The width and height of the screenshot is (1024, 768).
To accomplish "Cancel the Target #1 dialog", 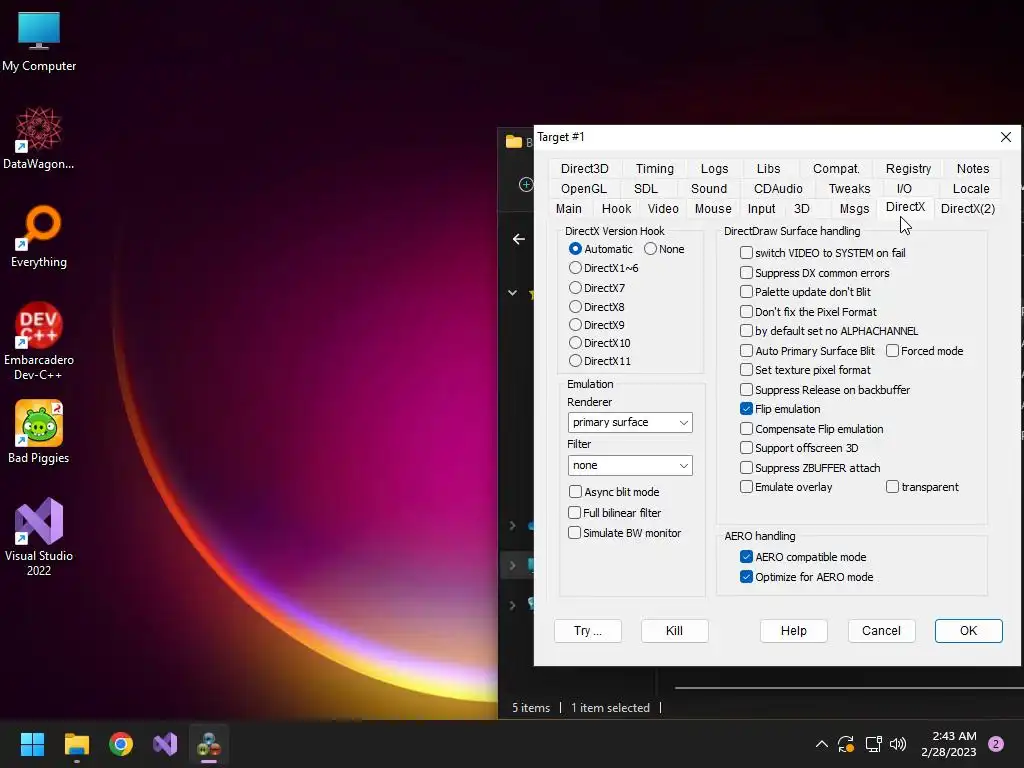I will [881, 631].
